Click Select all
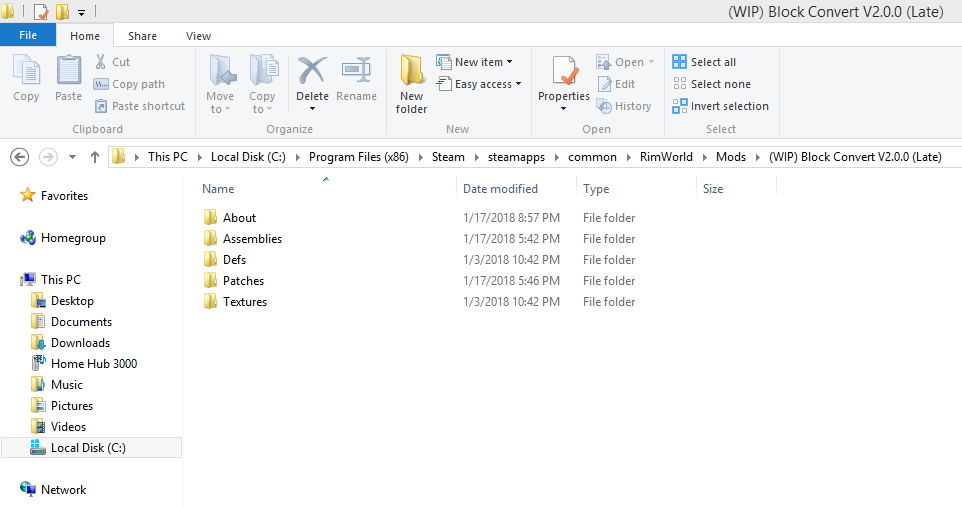 pyautogui.click(x=704, y=62)
